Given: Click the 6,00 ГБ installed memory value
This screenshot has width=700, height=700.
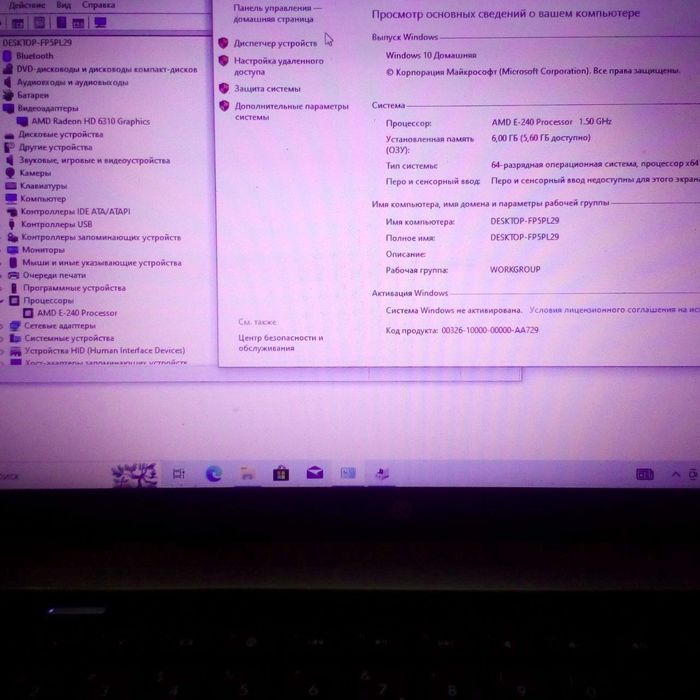Looking at the screenshot, I should coord(541,138).
